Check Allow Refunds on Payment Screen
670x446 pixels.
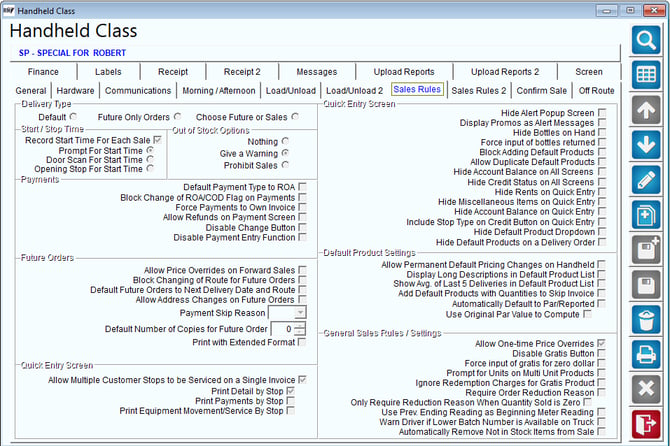(303, 217)
